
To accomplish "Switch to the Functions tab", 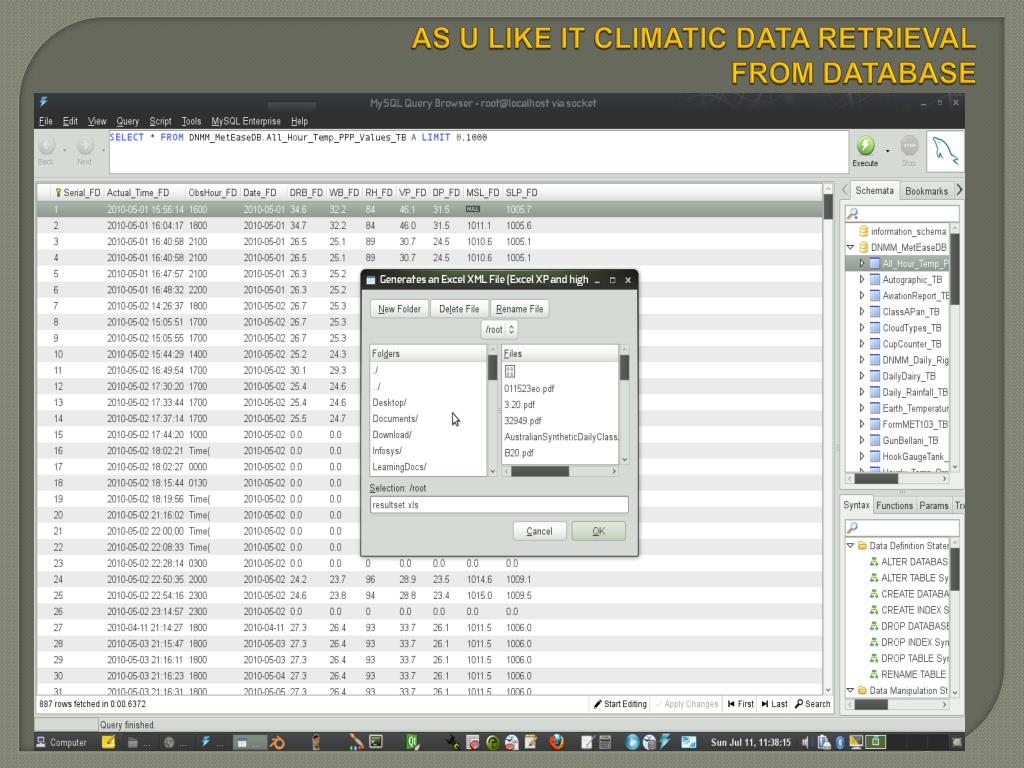I will (x=894, y=505).
